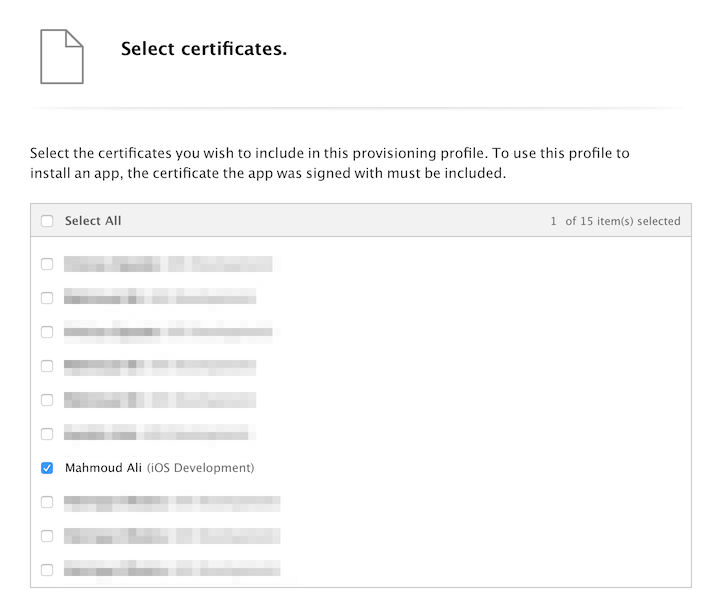Check the second checkbox below Mahmoud Ali

[47, 536]
